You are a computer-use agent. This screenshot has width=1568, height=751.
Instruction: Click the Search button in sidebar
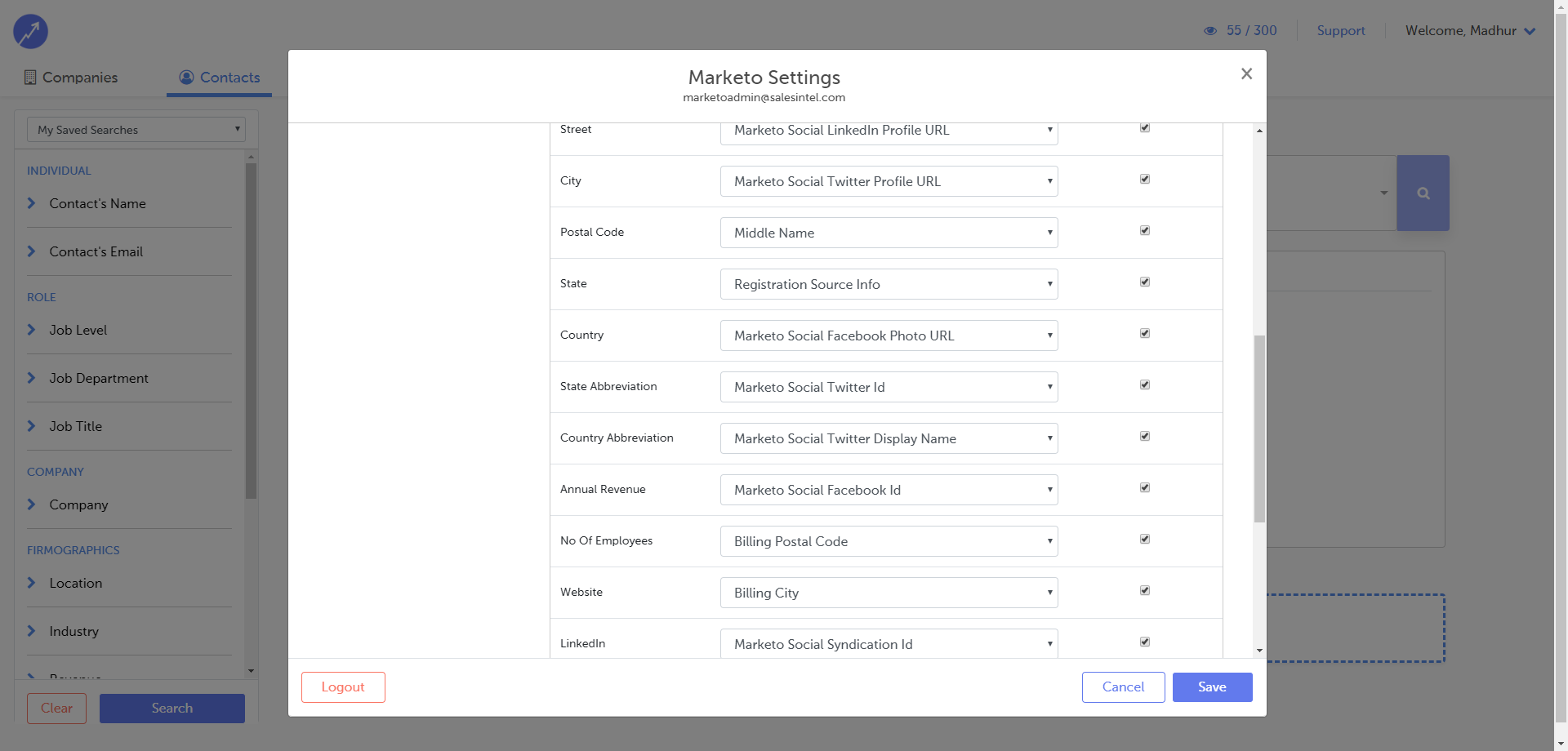172,709
